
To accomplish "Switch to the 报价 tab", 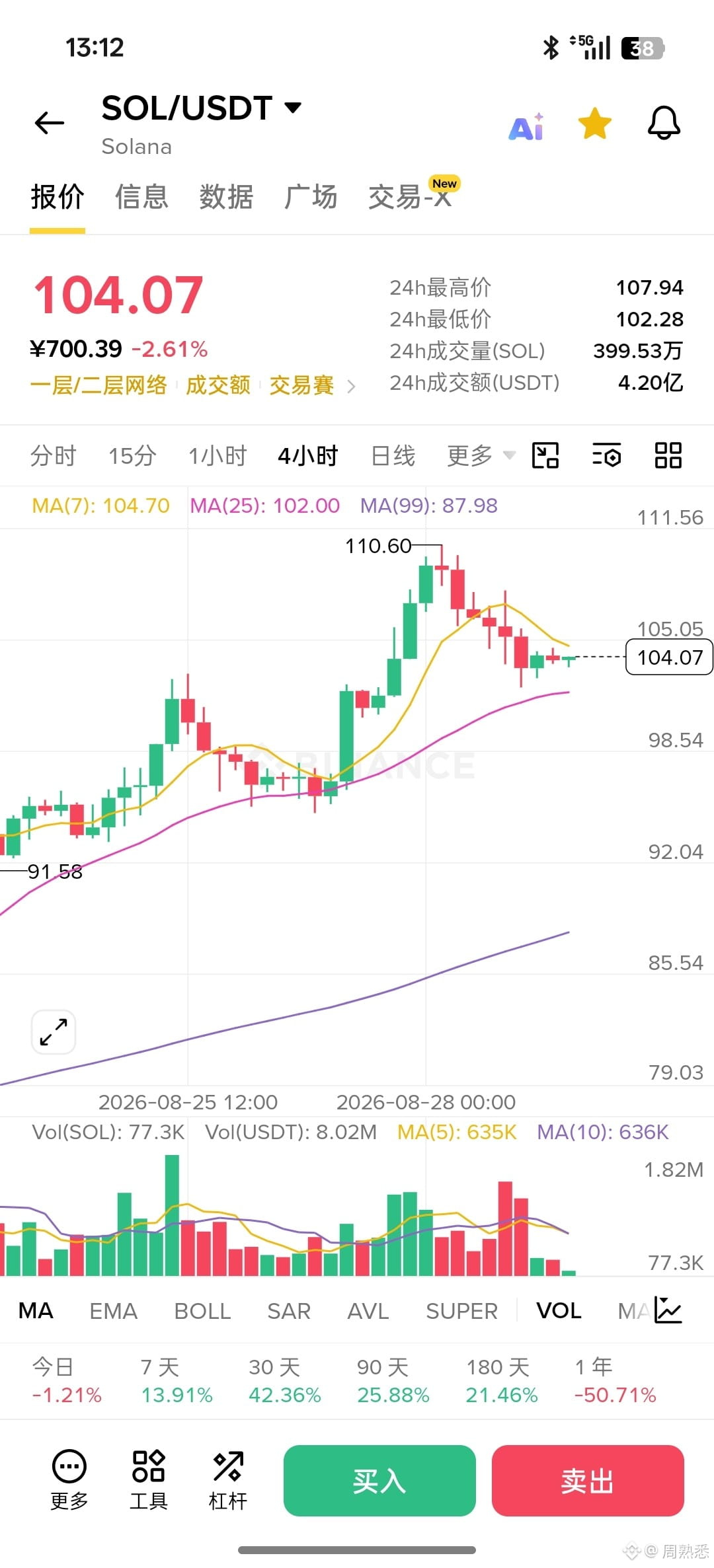I will (x=58, y=197).
